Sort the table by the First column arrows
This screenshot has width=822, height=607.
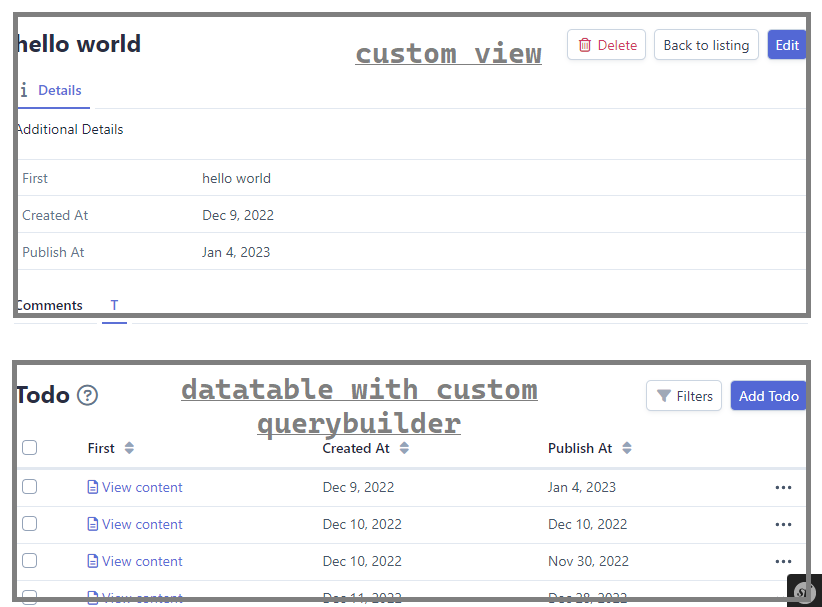[131, 448]
